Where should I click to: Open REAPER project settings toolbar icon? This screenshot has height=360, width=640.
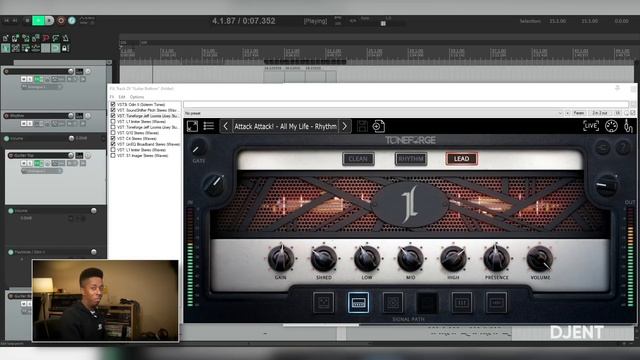pos(36,38)
